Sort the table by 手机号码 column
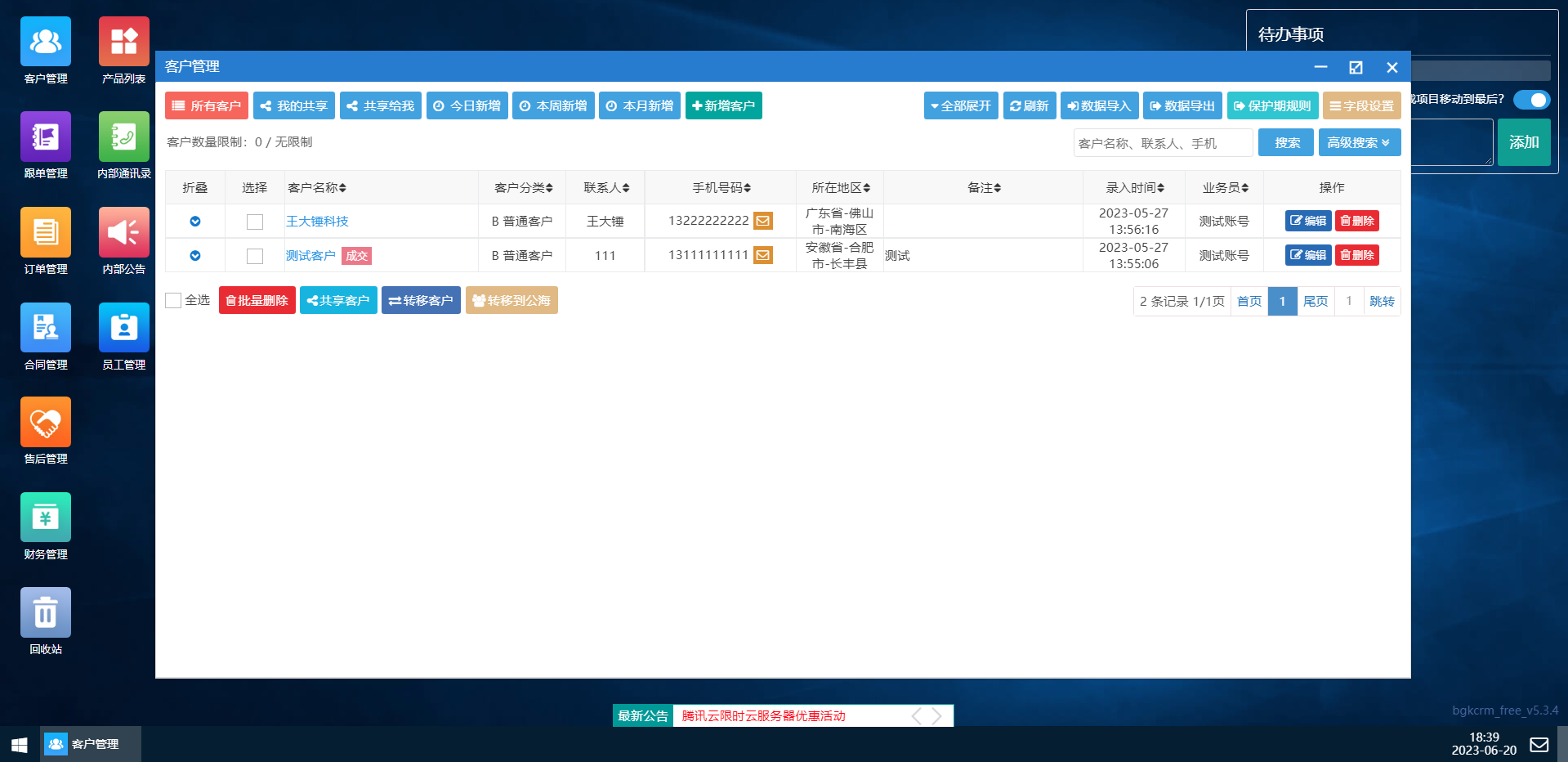The width and height of the screenshot is (1568, 762). [x=721, y=187]
